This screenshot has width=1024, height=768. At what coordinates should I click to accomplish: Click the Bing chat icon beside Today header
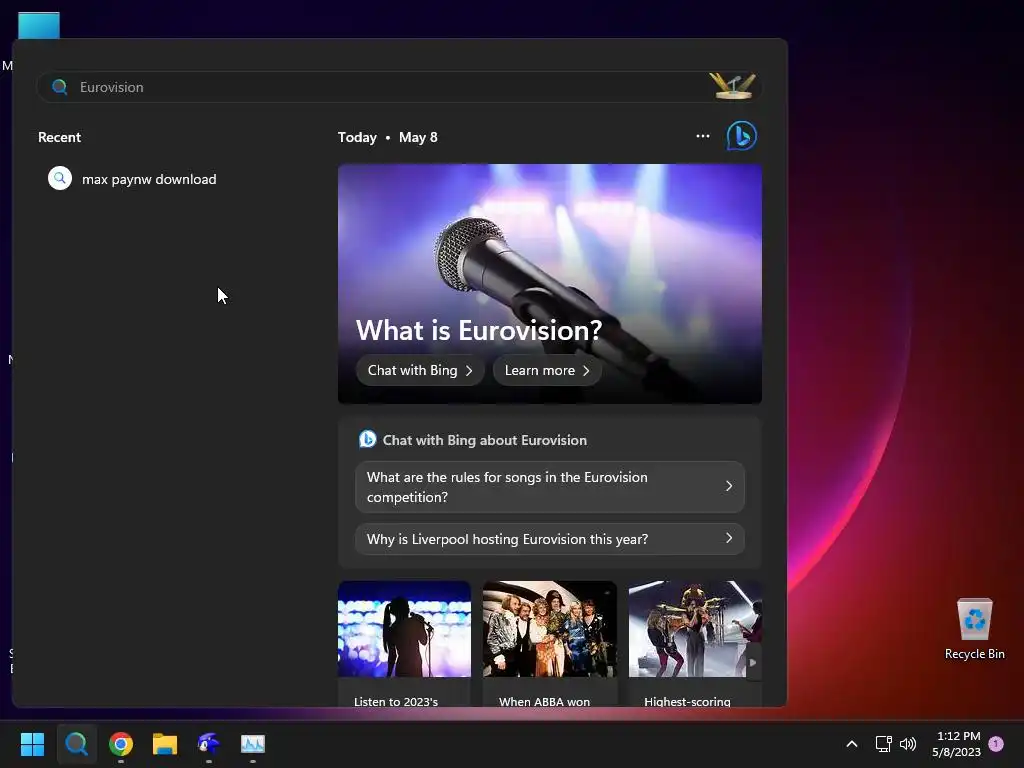pyautogui.click(x=741, y=136)
